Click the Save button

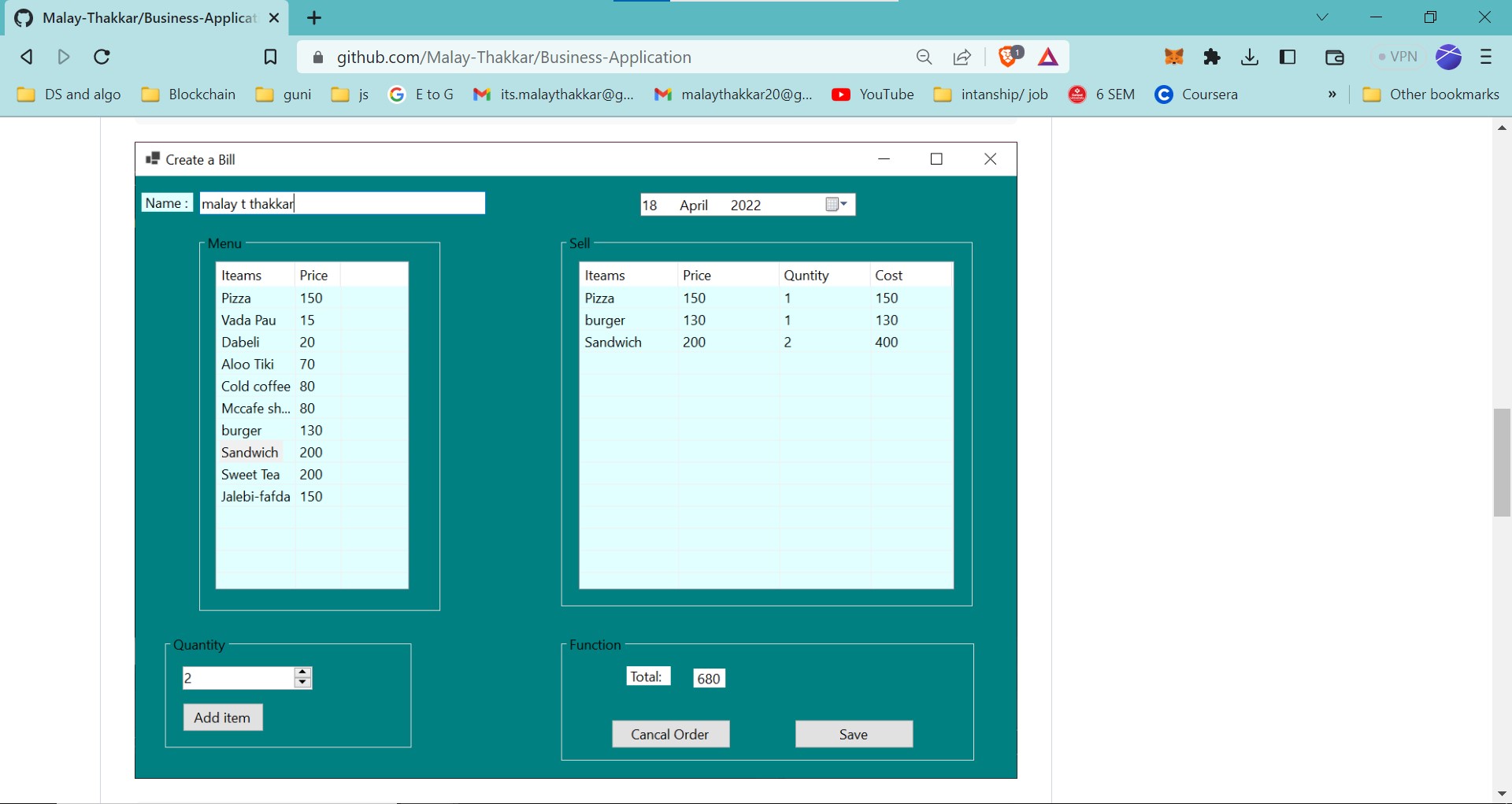click(854, 734)
